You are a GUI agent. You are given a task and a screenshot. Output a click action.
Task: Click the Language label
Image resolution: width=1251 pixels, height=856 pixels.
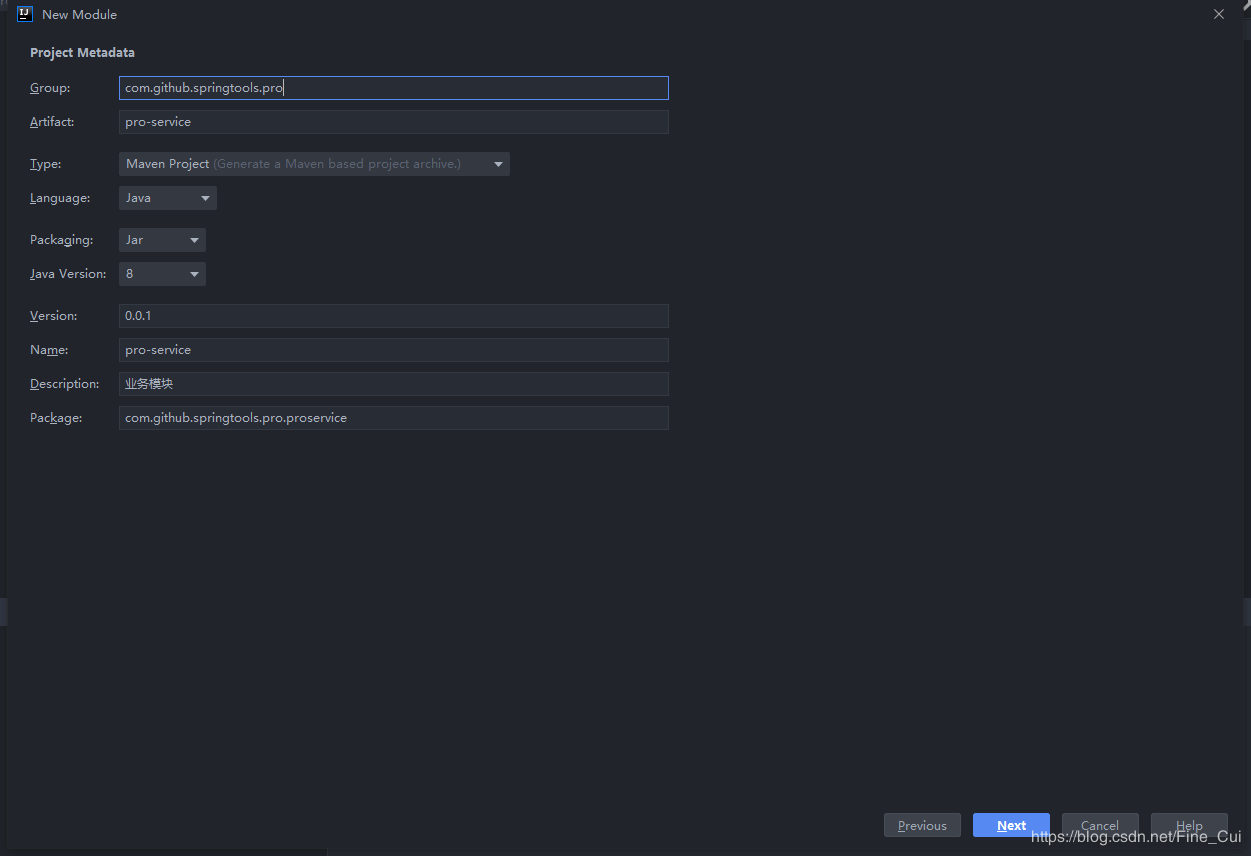60,198
